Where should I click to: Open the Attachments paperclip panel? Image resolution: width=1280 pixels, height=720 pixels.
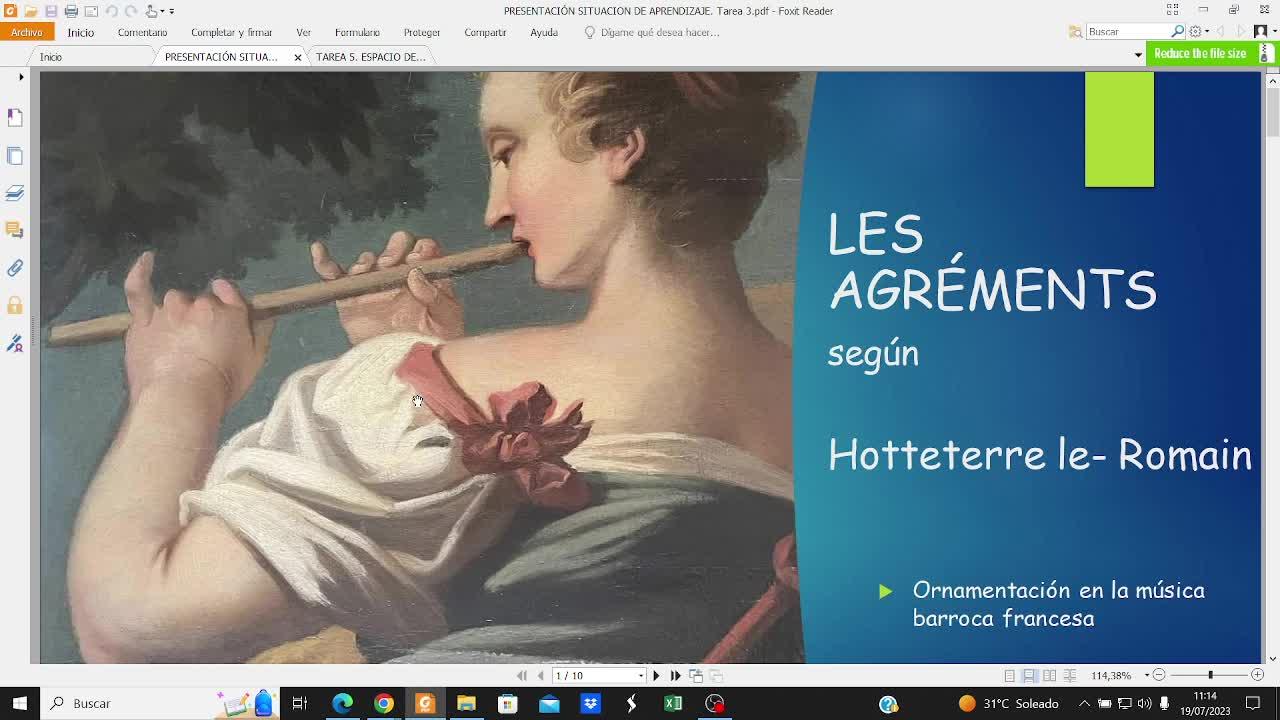pyautogui.click(x=15, y=268)
